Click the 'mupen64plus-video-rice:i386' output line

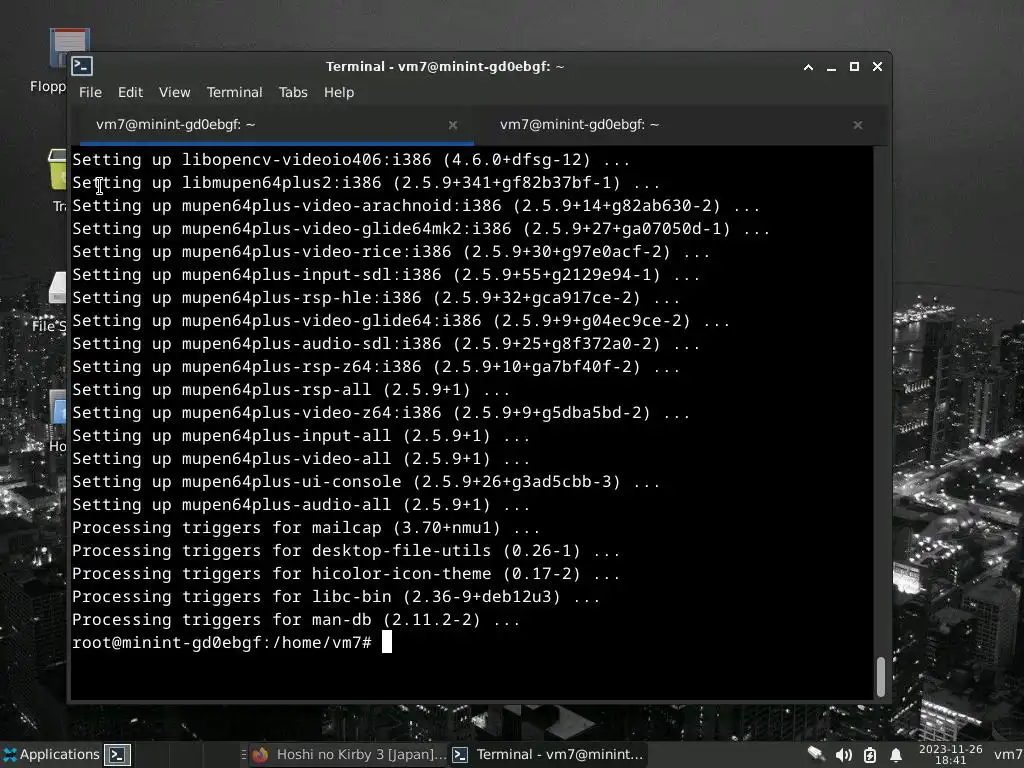(391, 252)
